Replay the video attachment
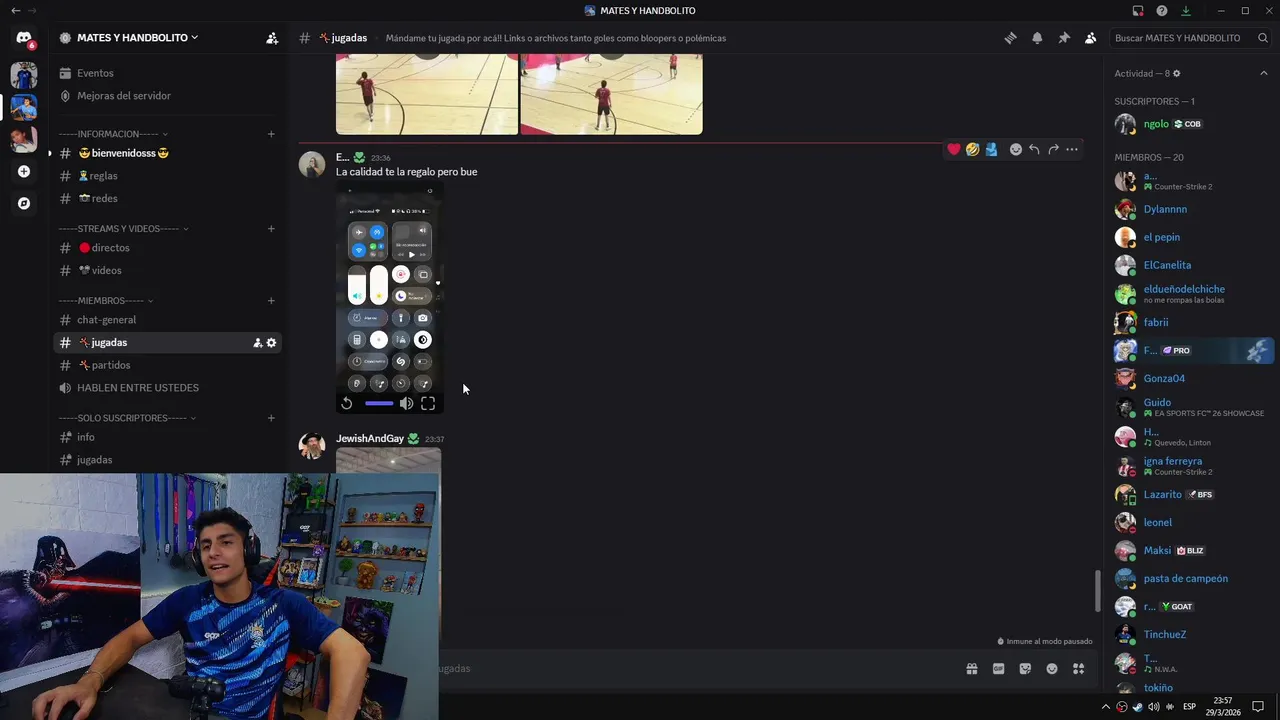 [x=347, y=403]
